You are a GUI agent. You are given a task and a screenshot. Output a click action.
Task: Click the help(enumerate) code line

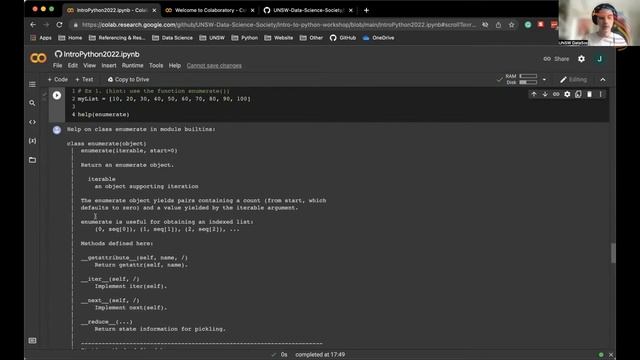point(103,115)
